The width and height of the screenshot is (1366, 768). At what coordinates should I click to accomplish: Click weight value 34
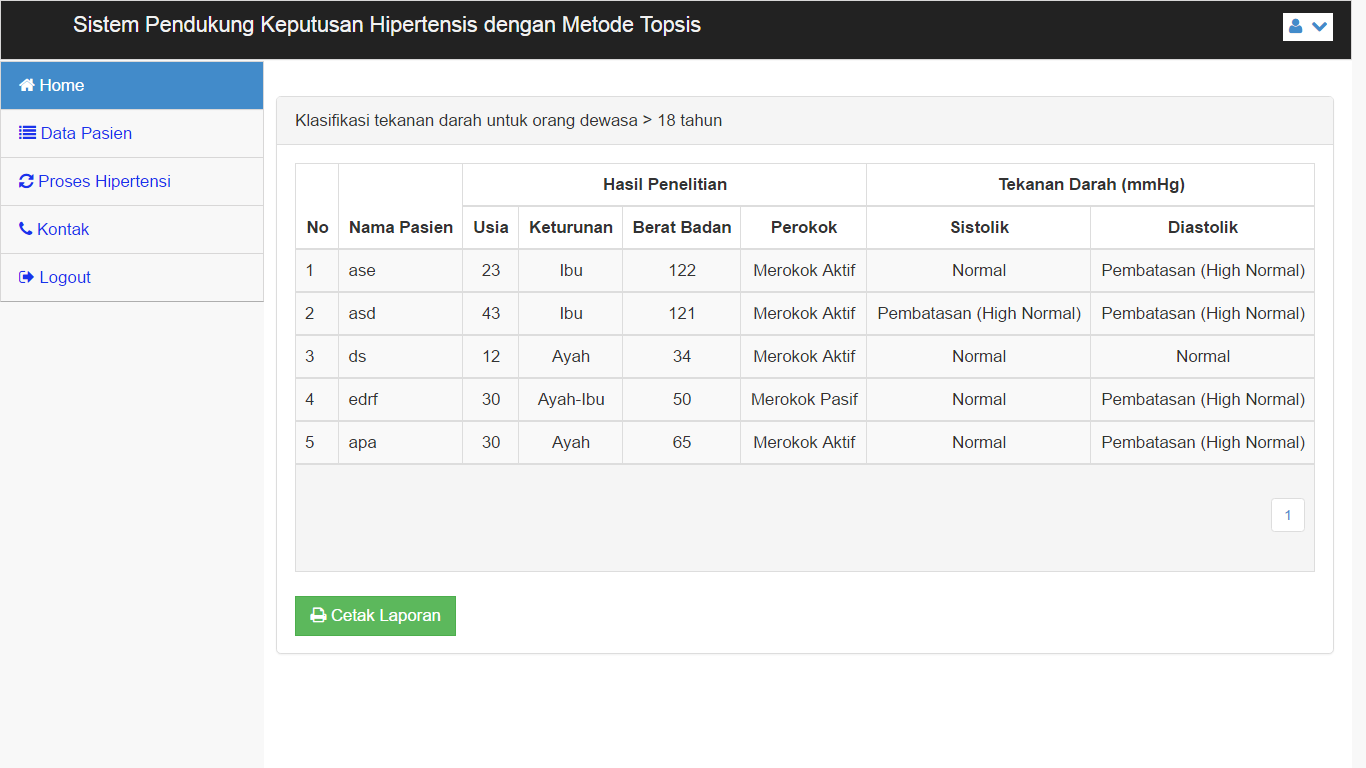click(x=682, y=356)
